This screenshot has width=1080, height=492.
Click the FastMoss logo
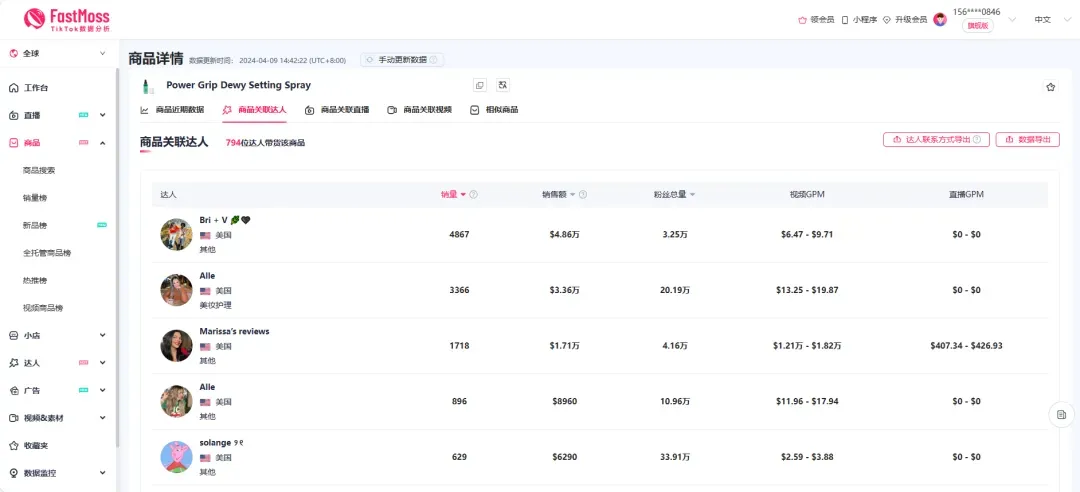[x=66, y=19]
